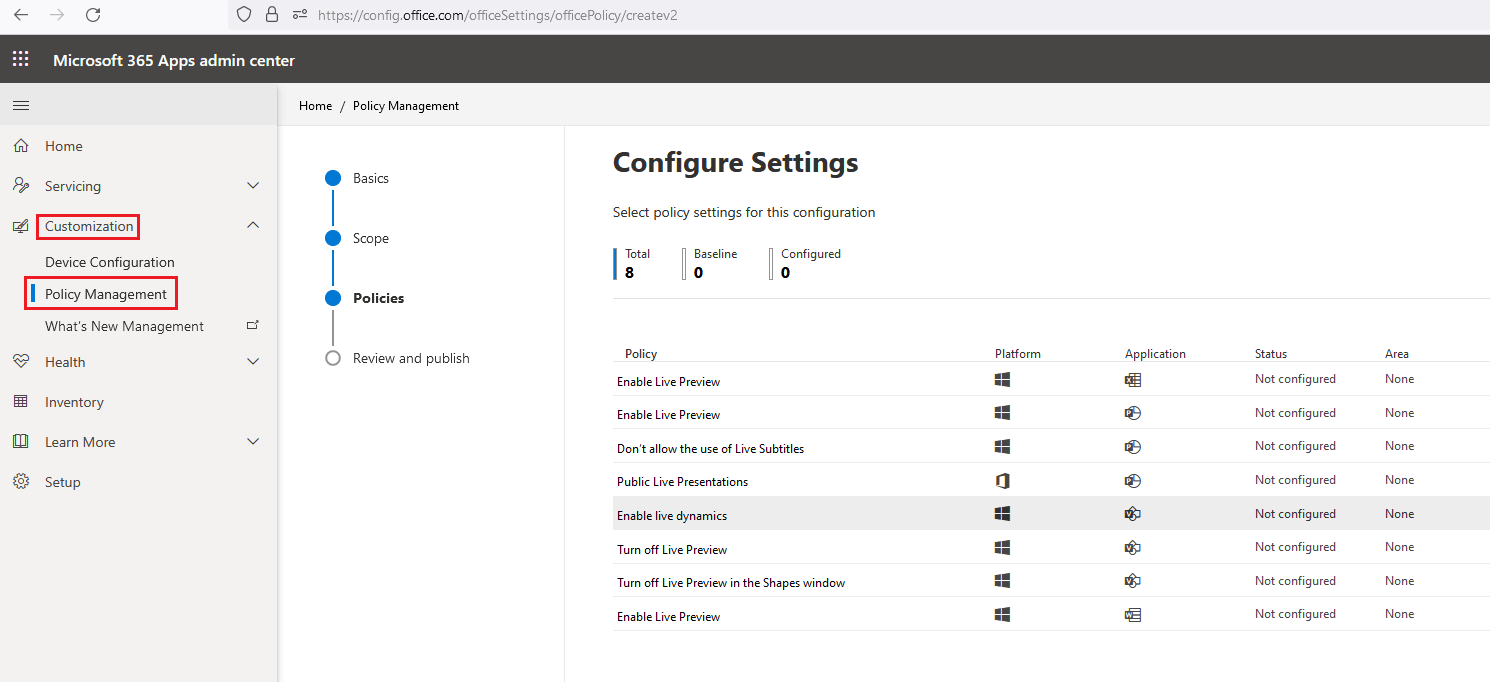Click the browser address bar URL
1490x682 pixels.
pyautogui.click(x=498, y=15)
